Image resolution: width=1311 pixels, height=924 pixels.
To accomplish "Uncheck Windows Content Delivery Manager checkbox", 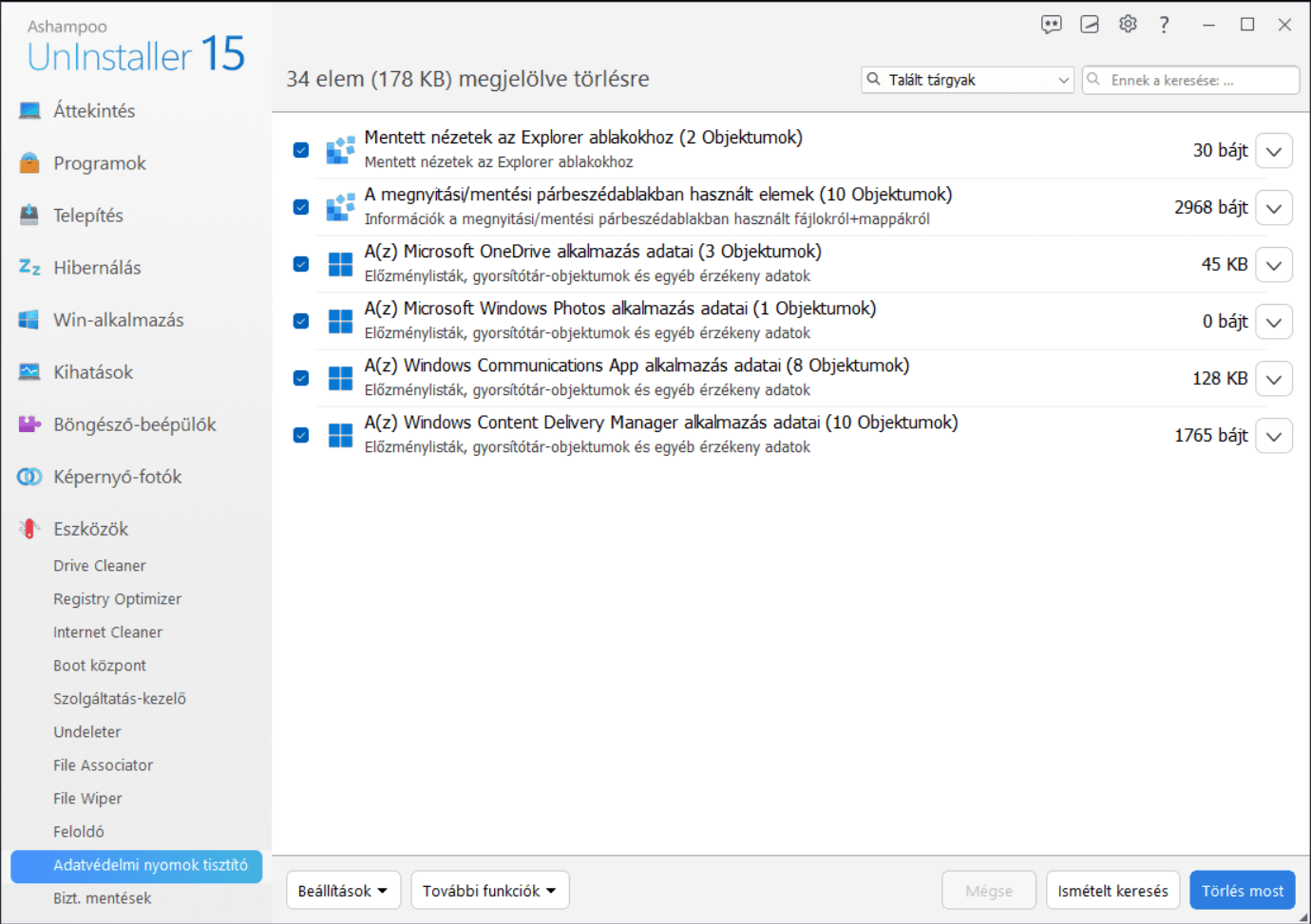I will [x=301, y=435].
